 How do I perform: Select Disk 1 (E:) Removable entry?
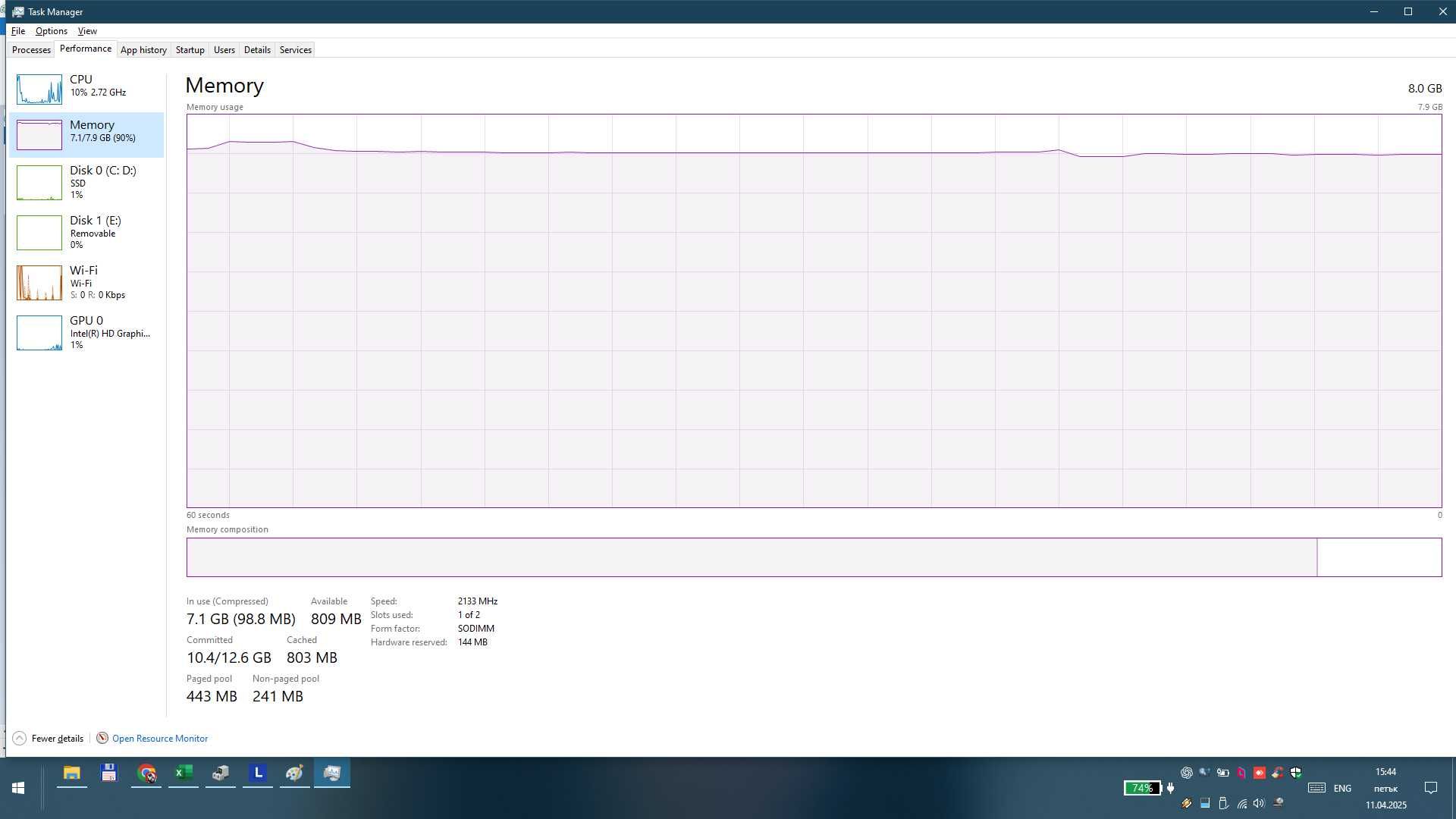(86, 232)
